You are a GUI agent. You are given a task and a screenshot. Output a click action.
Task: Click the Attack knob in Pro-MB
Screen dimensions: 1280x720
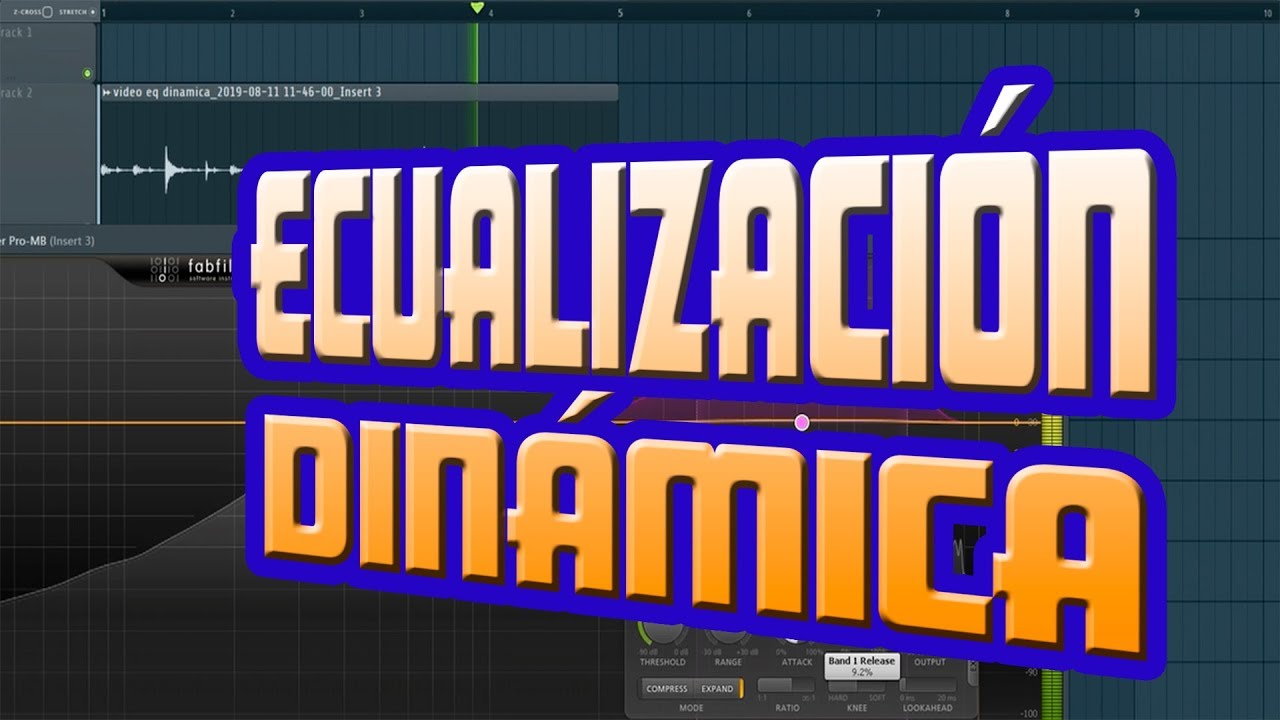click(795, 638)
